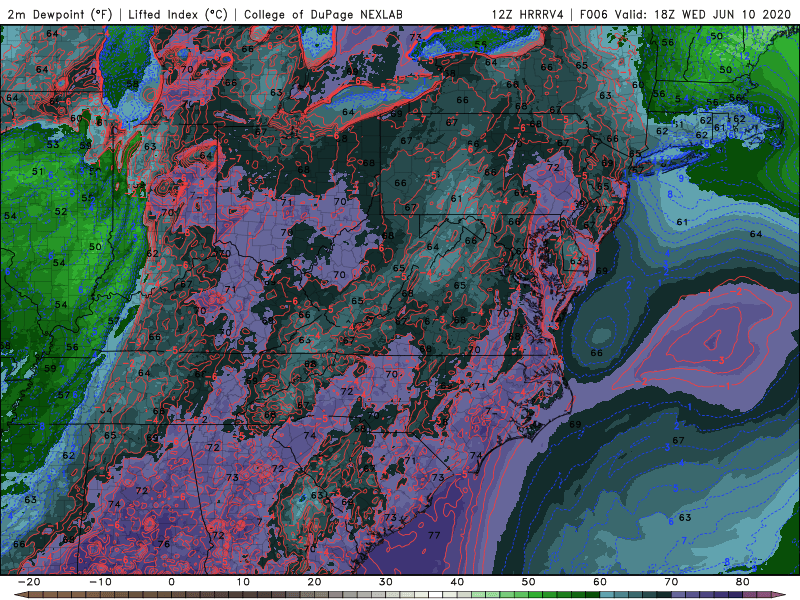800x600 pixels.
Task: Click the 50 label on the color scale
Action: 529,582
